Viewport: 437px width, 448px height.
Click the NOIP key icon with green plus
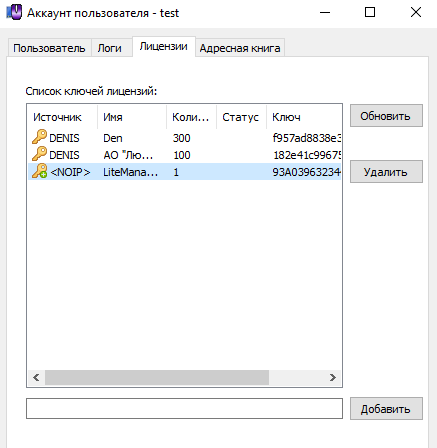tap(39, 171)
